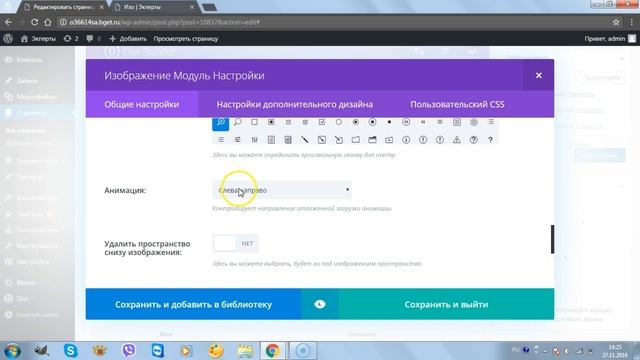
Task: Open Viber from the taskbar
Action: click(x=129, y=350)
